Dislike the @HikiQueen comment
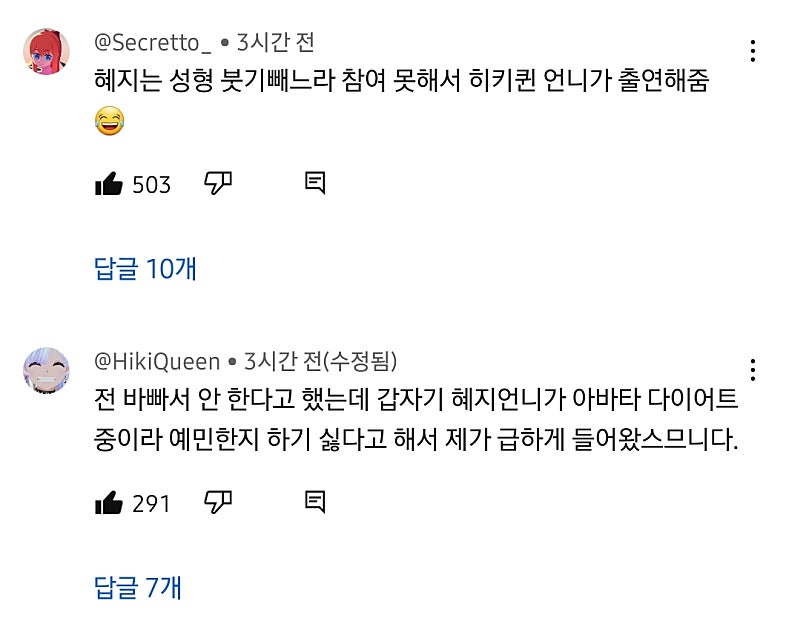This screenshot has height=627, width=800. click(218, 502)
